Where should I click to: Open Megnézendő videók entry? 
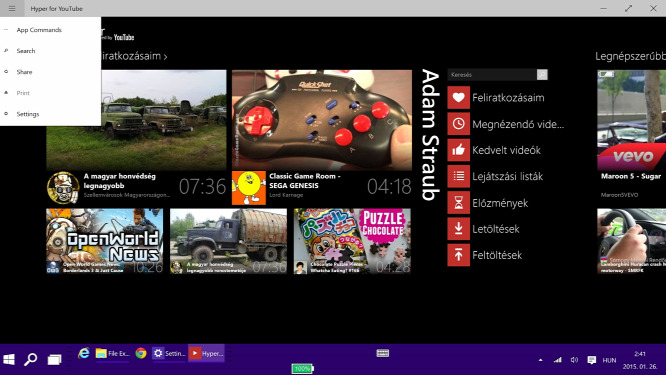518,124
